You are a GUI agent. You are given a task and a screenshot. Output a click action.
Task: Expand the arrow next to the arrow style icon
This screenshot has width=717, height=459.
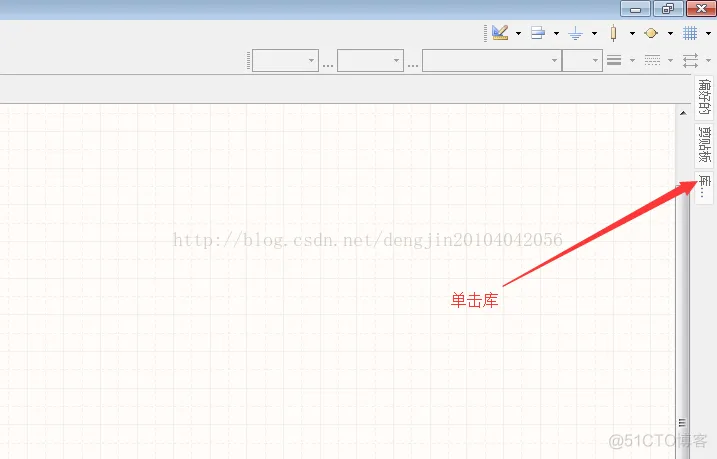point(708,60)
